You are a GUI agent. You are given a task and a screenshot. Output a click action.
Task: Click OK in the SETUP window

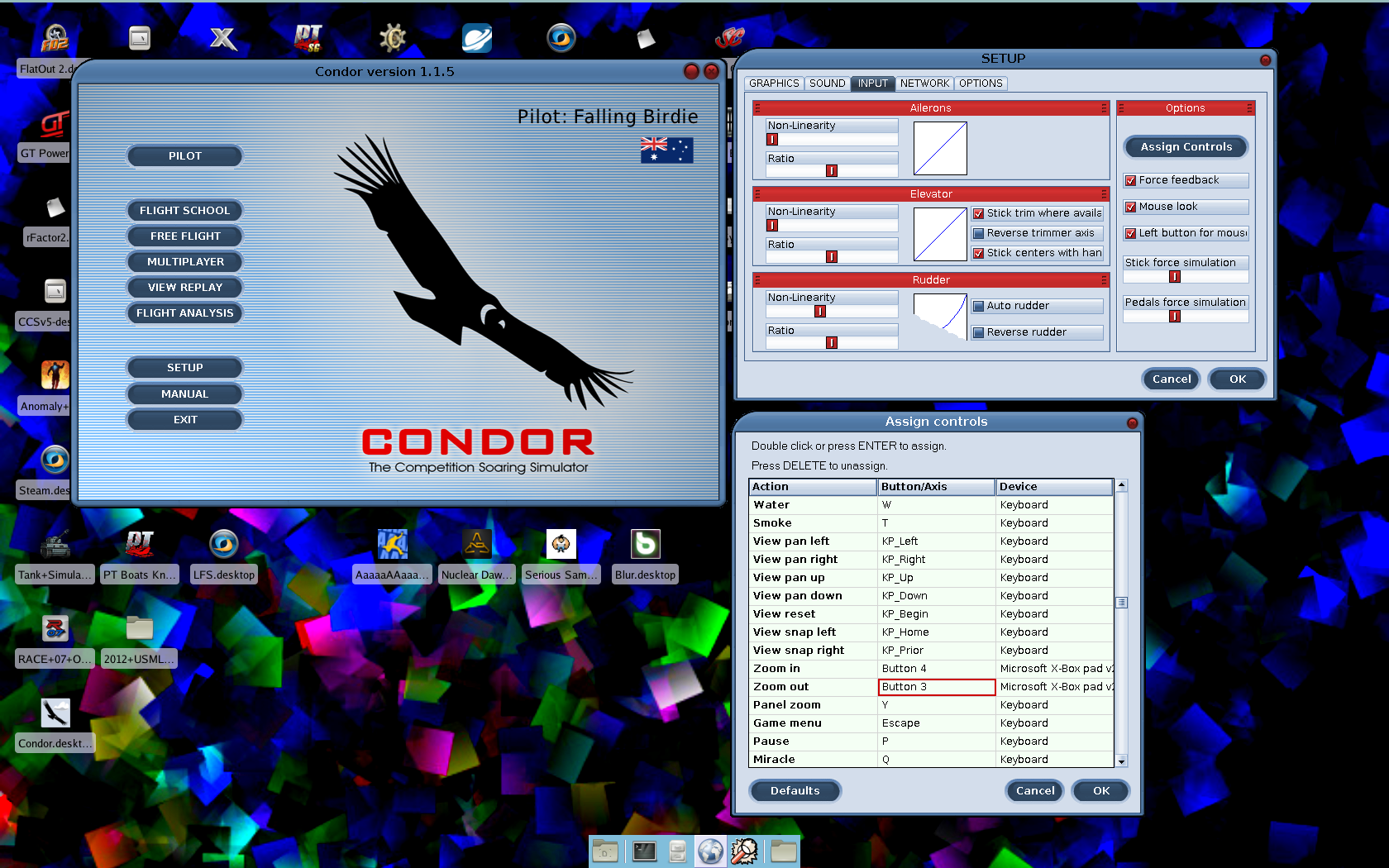click(1237, 379)
